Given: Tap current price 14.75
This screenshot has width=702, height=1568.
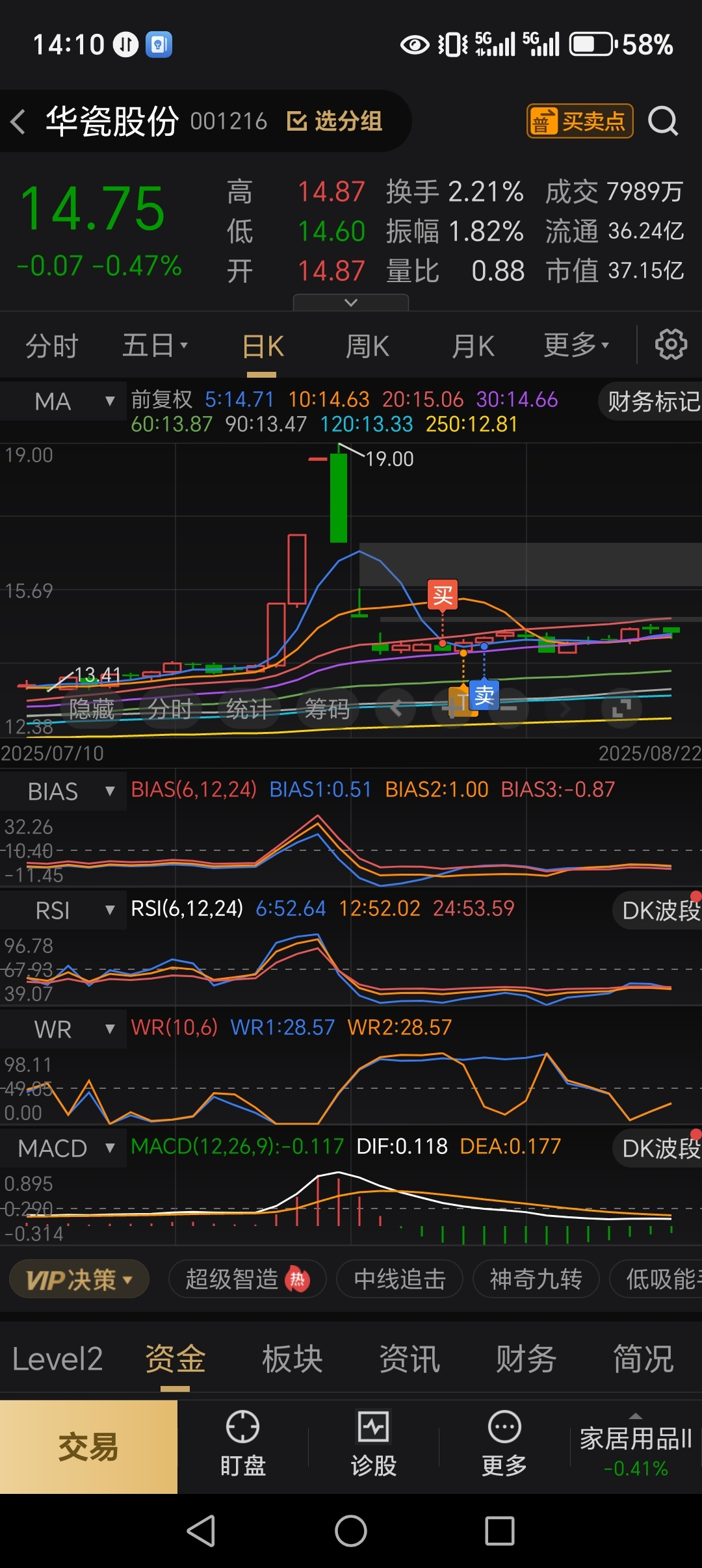Looking at the screenshot, I should click(92, 209).
